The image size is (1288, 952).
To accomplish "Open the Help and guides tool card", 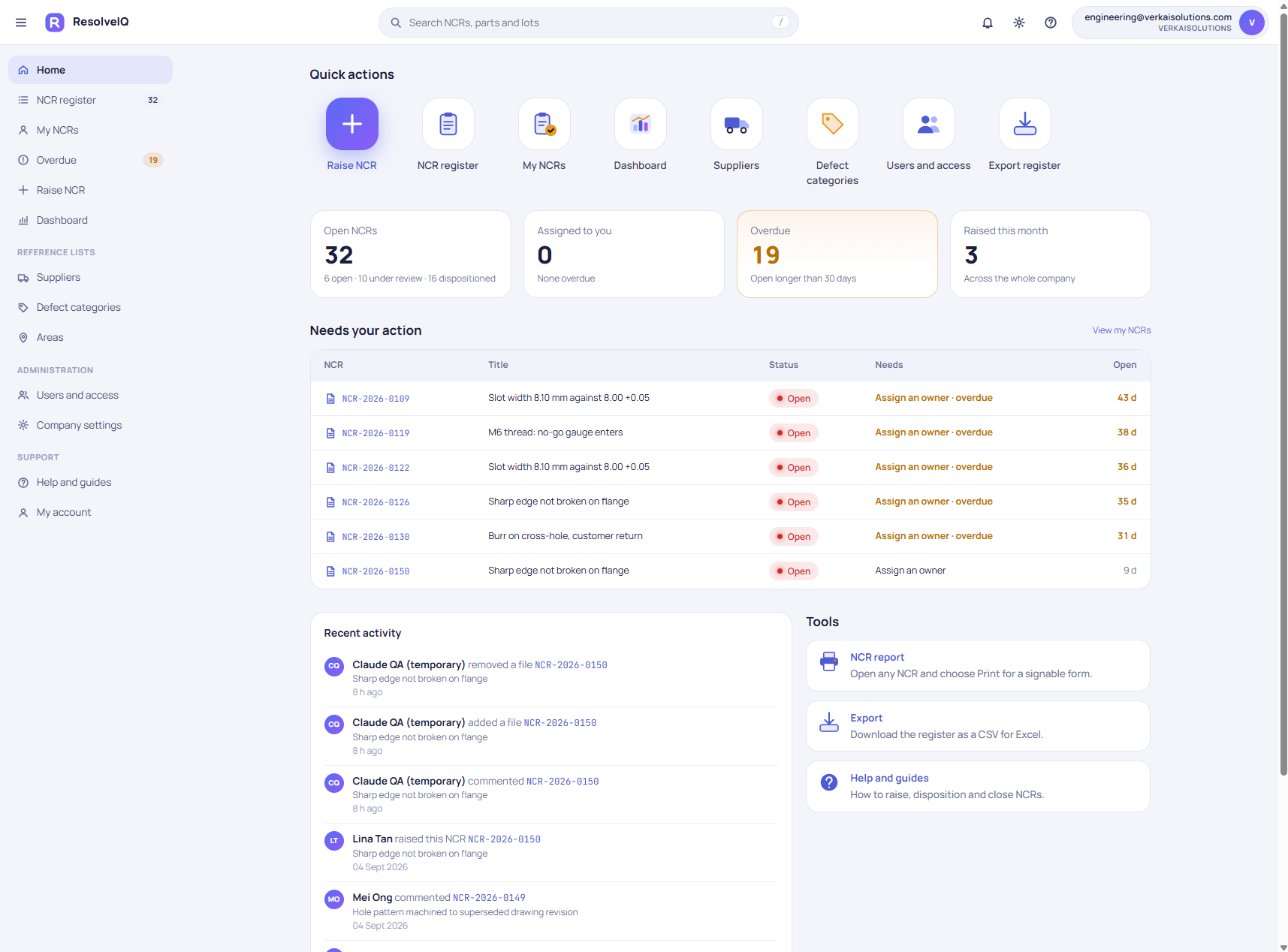I will [x=978, y=786].
